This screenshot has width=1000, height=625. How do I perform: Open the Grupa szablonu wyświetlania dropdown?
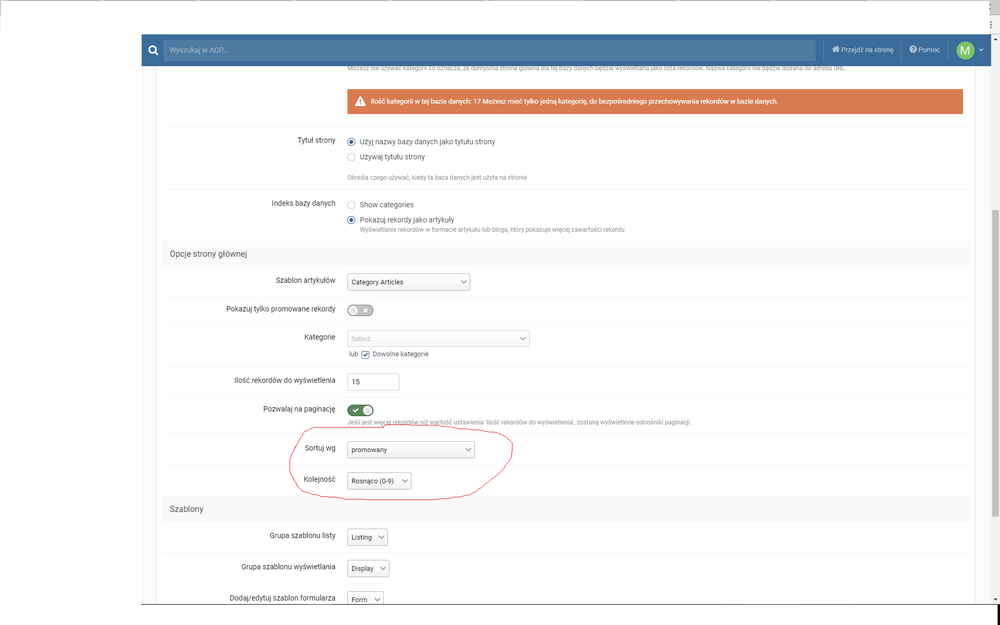(x=368, y=568)
